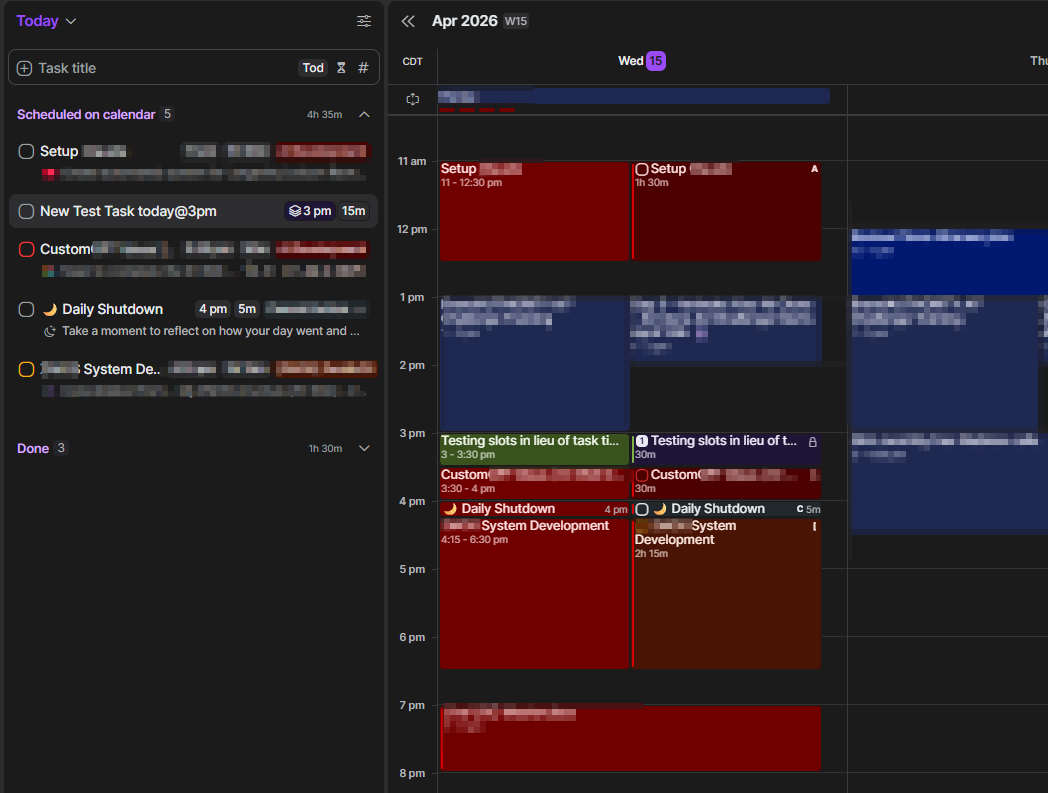Click the Apr 2026 month title
Viewport: 1048px width, 793px height.
[x=465, y=21]
